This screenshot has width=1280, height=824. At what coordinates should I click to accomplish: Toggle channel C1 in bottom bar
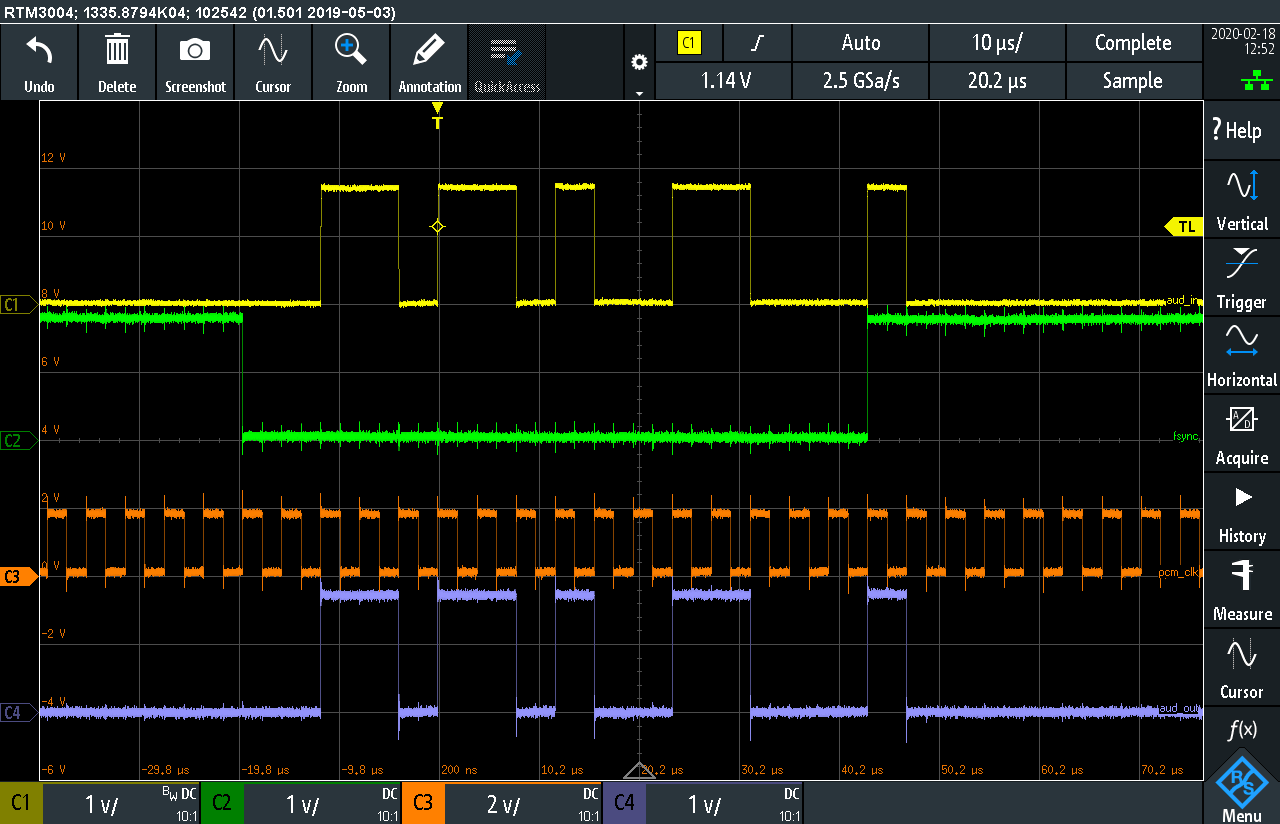[21, 803]
